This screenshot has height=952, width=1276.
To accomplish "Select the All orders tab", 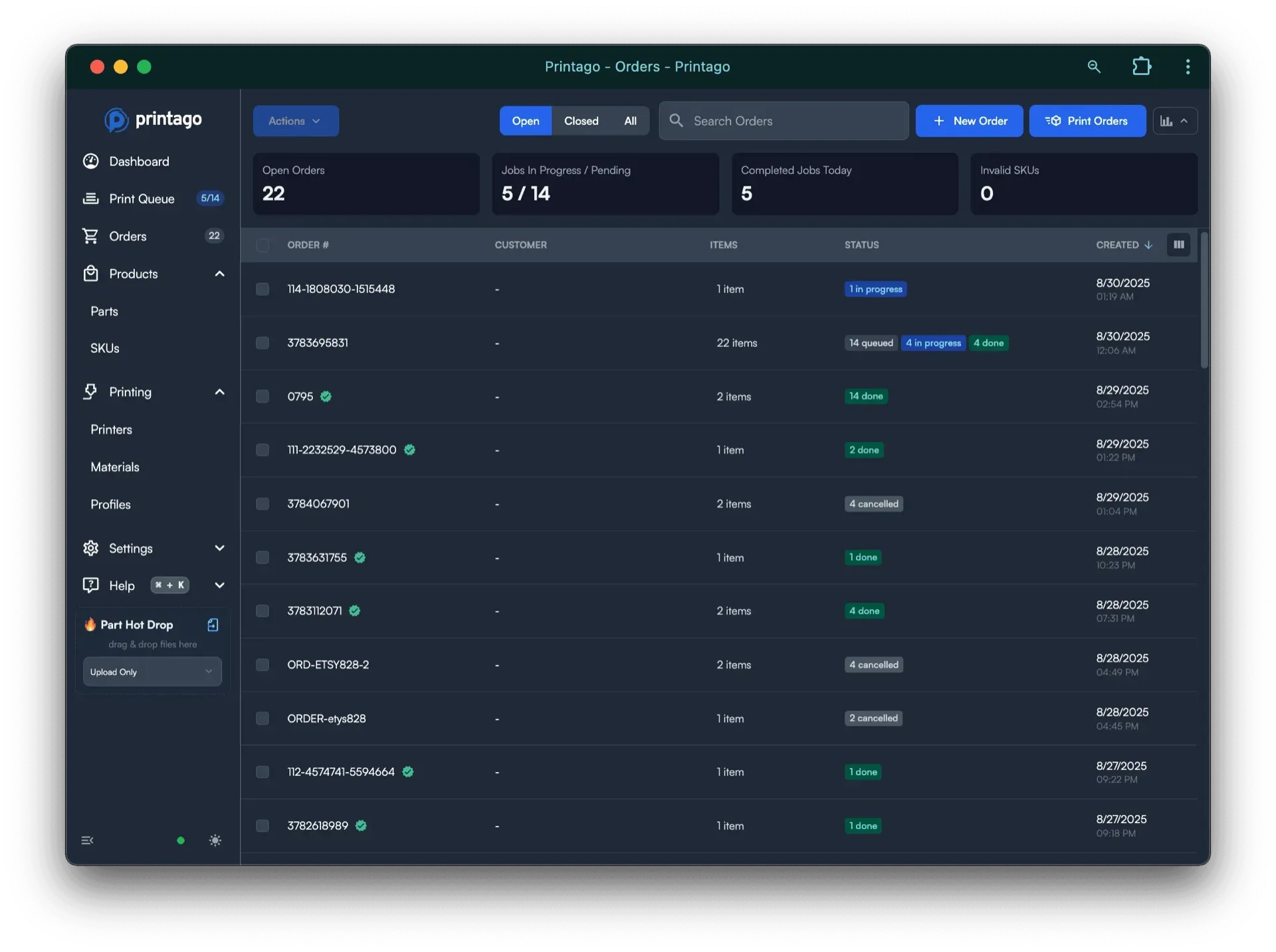I will (630, 120).
